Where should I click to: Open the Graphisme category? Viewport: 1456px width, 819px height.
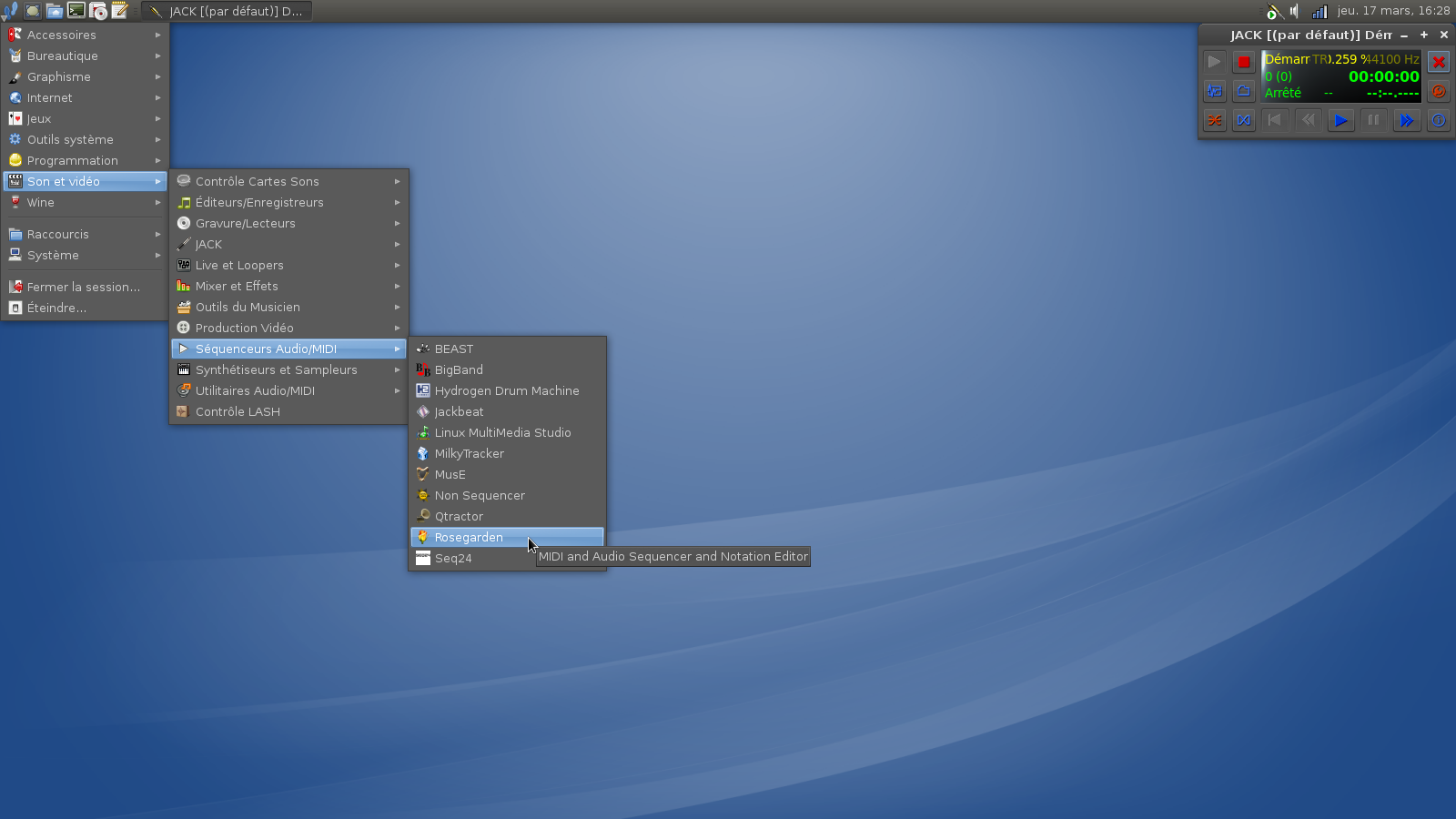(x=85, y=76)
